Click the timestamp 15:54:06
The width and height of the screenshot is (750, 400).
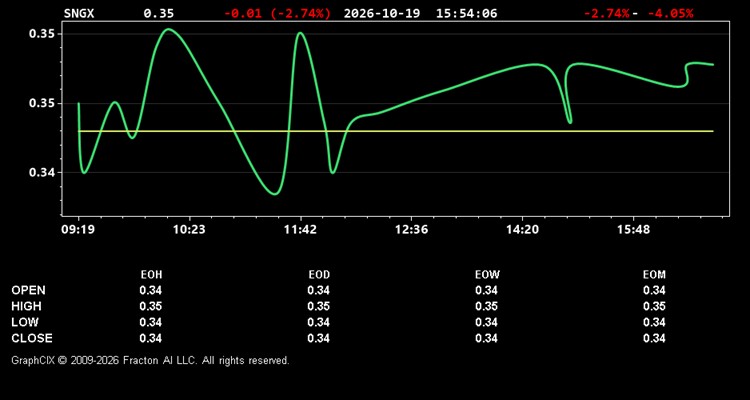click(x=466, y=13)
